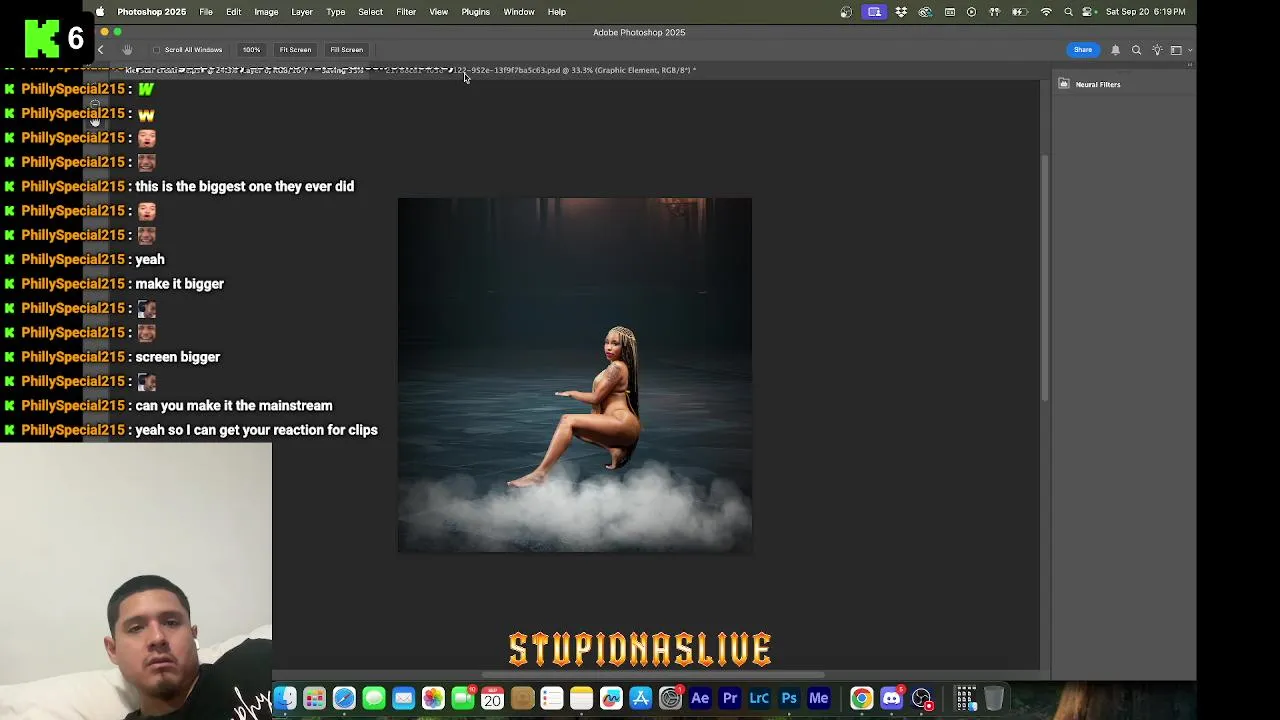Image resolution: width=1280 pixels, height=720 pixels.
Task: Open Safari from the Dock
Action: coord(344,698)
